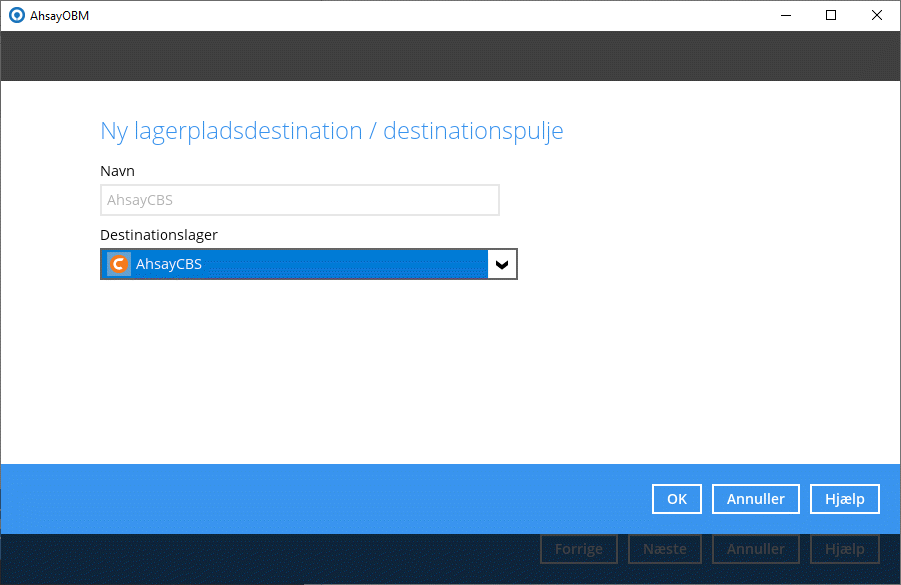Viewport: 901px width, 585px height.
Task: Open the Destinationslager dropdown arrow
Action: coord(502,264)
